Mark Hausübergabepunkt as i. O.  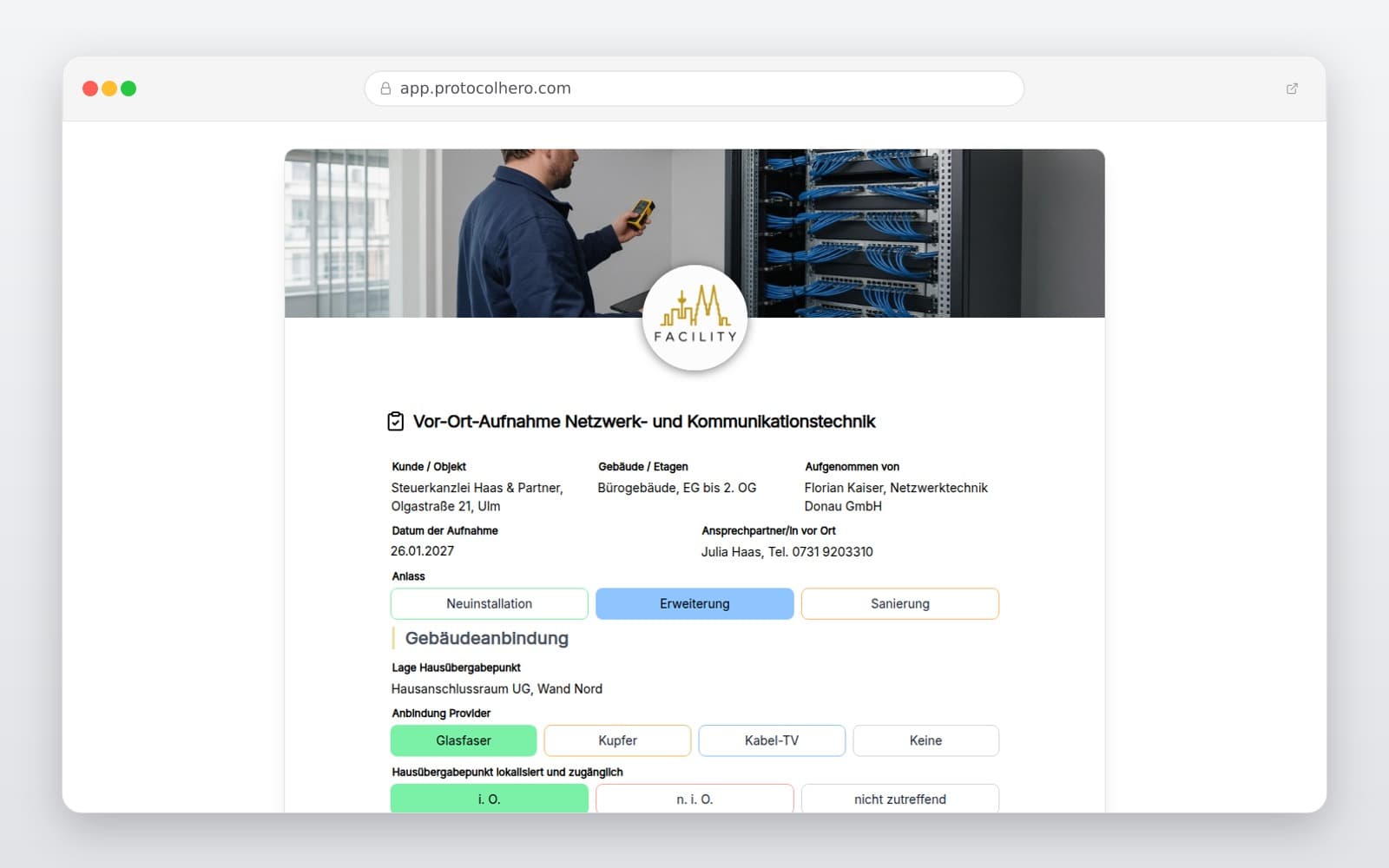point(490,799)
